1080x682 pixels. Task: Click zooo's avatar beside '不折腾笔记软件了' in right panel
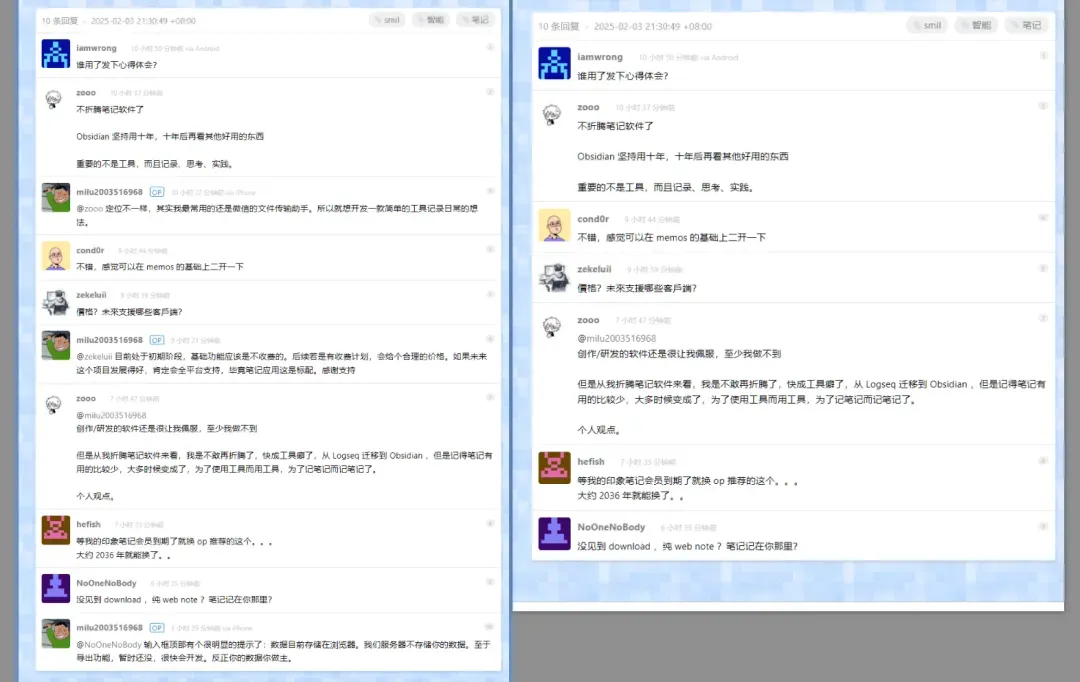552,114
